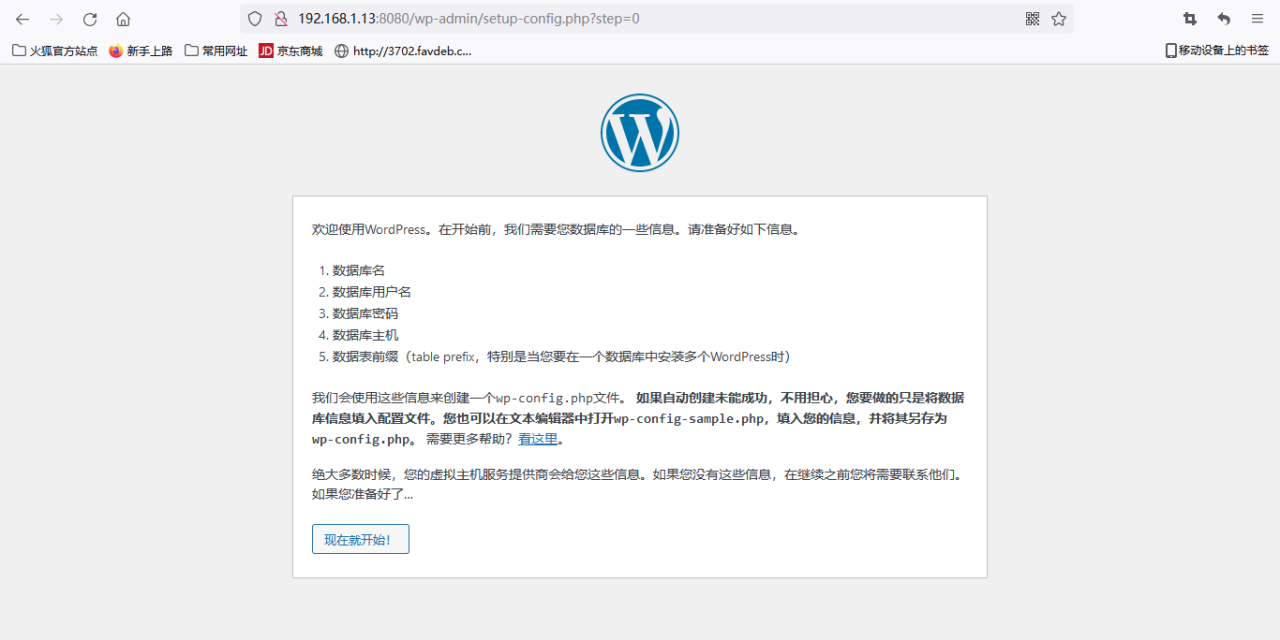Viewport: 1280px width, 640px height.
Task: Click the list item 数据表前缀
Action: pos(562,357)
